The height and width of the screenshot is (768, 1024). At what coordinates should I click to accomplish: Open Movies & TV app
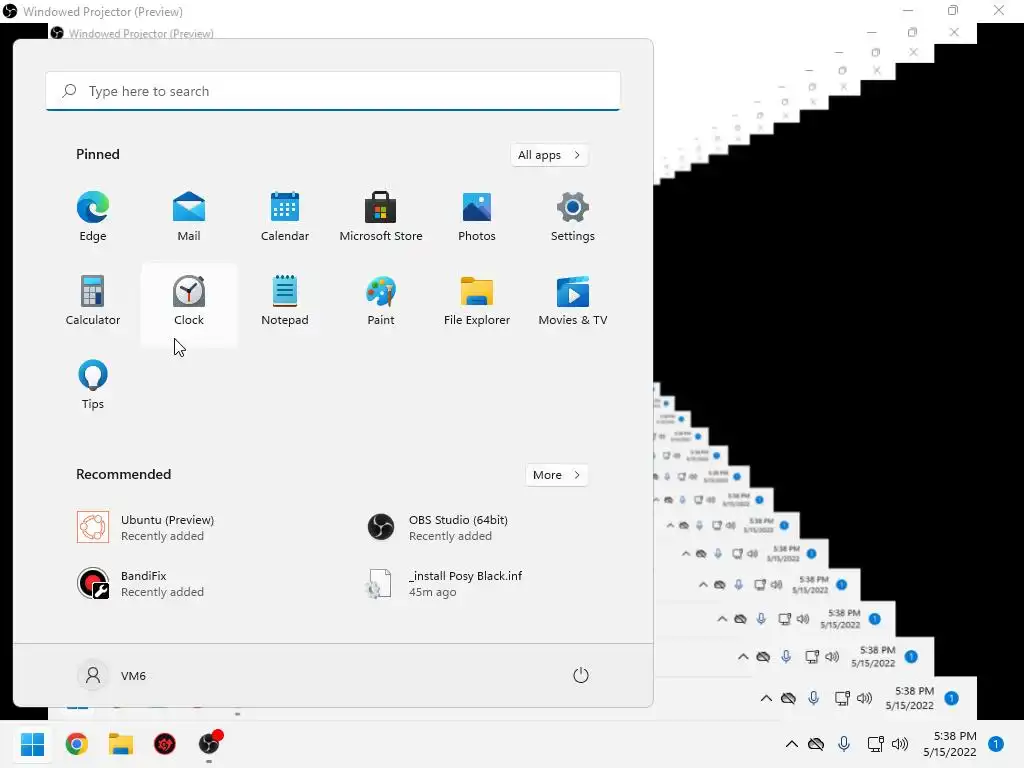pos(573,300)
